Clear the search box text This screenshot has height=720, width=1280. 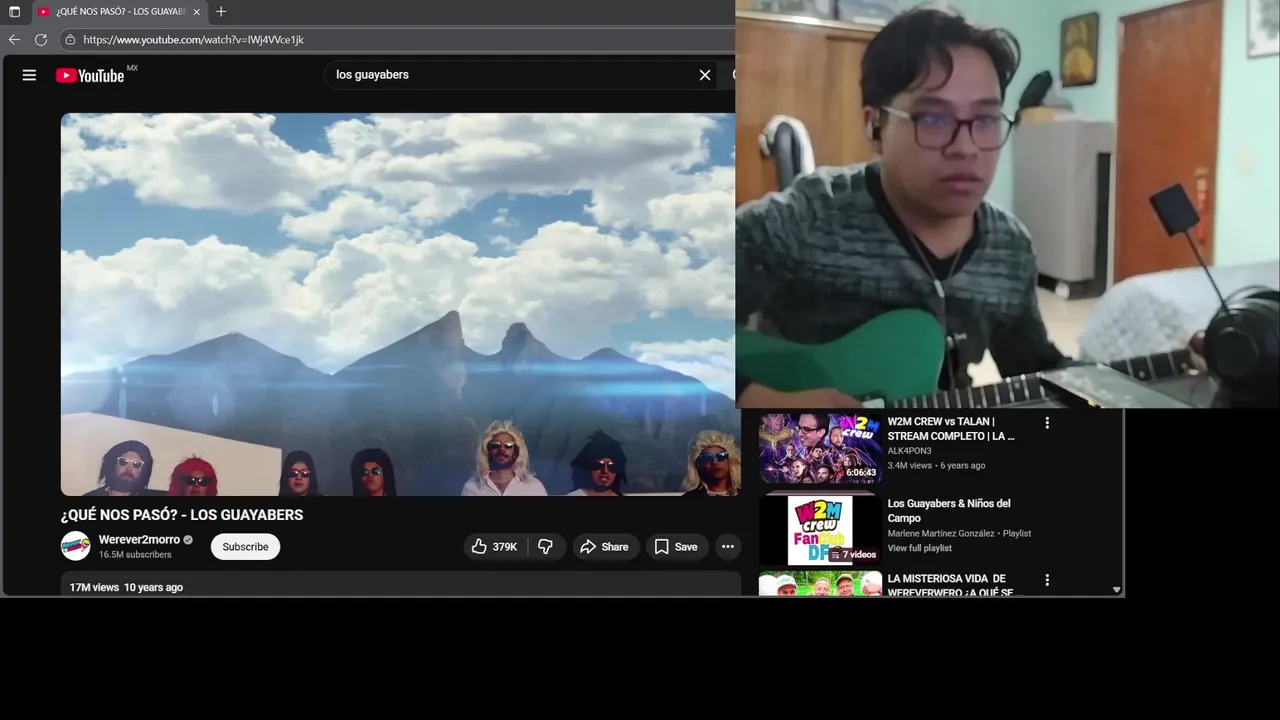point(705,75)
